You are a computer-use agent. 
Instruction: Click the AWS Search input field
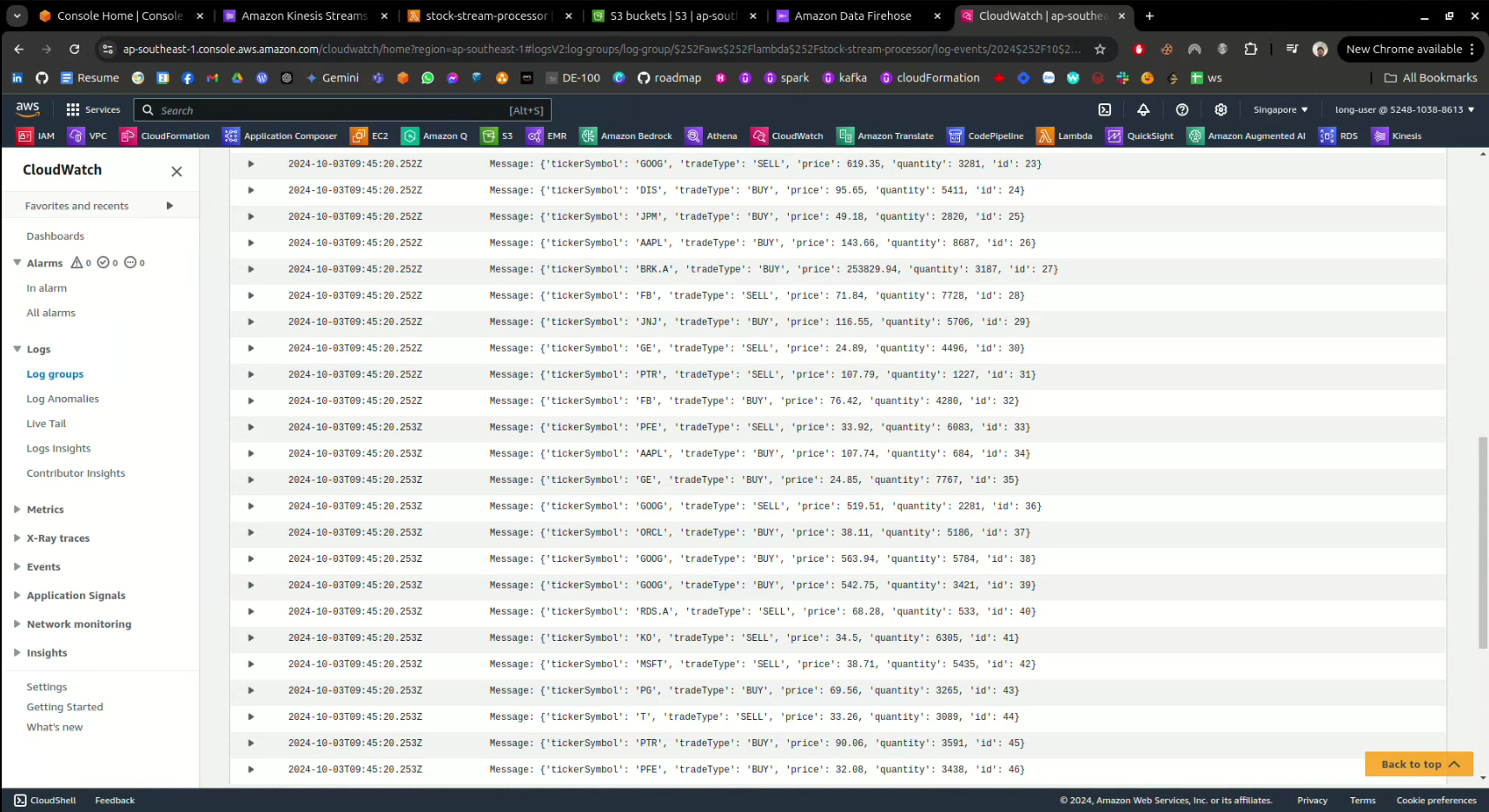click(x=342, y=110)
